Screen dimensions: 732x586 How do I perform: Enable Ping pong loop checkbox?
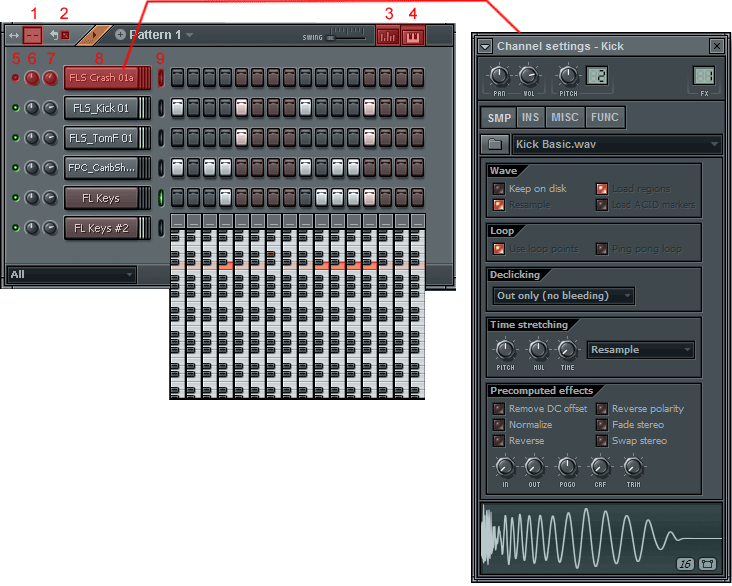tap(602, 249)
